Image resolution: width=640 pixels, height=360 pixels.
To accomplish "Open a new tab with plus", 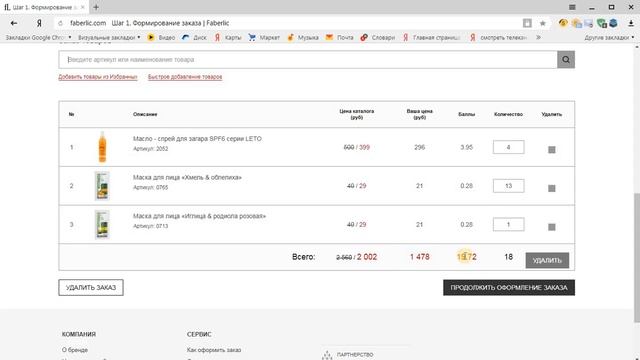I will click(x=96, y=7).
